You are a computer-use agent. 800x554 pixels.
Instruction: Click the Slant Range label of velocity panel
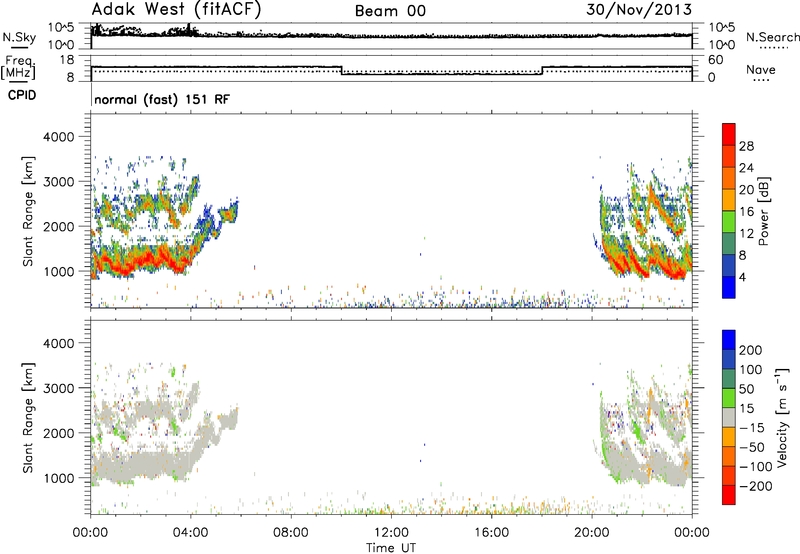click(x=28, y=418)
